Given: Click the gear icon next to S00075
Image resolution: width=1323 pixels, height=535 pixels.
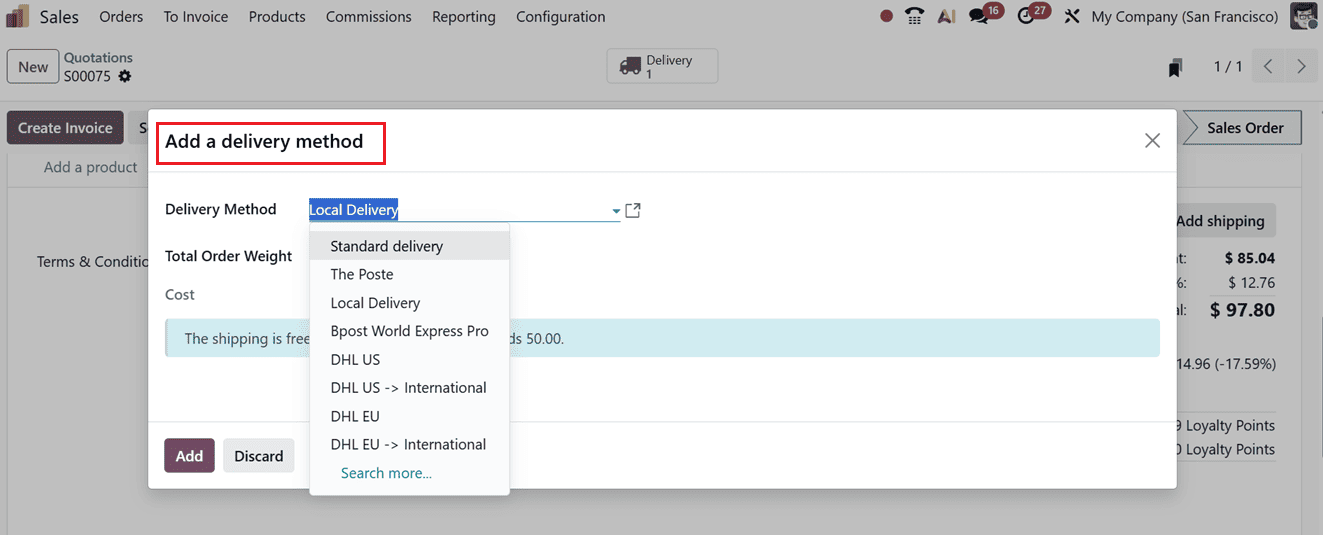Looking at the screenshot, I should [x=125, y=76].
